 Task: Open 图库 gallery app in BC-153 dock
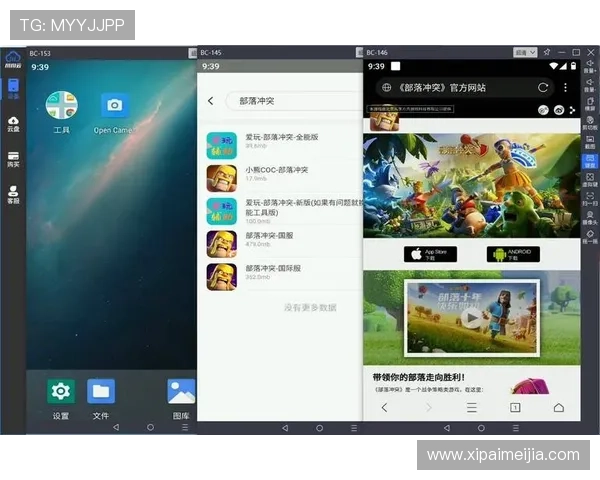[181, 399]
